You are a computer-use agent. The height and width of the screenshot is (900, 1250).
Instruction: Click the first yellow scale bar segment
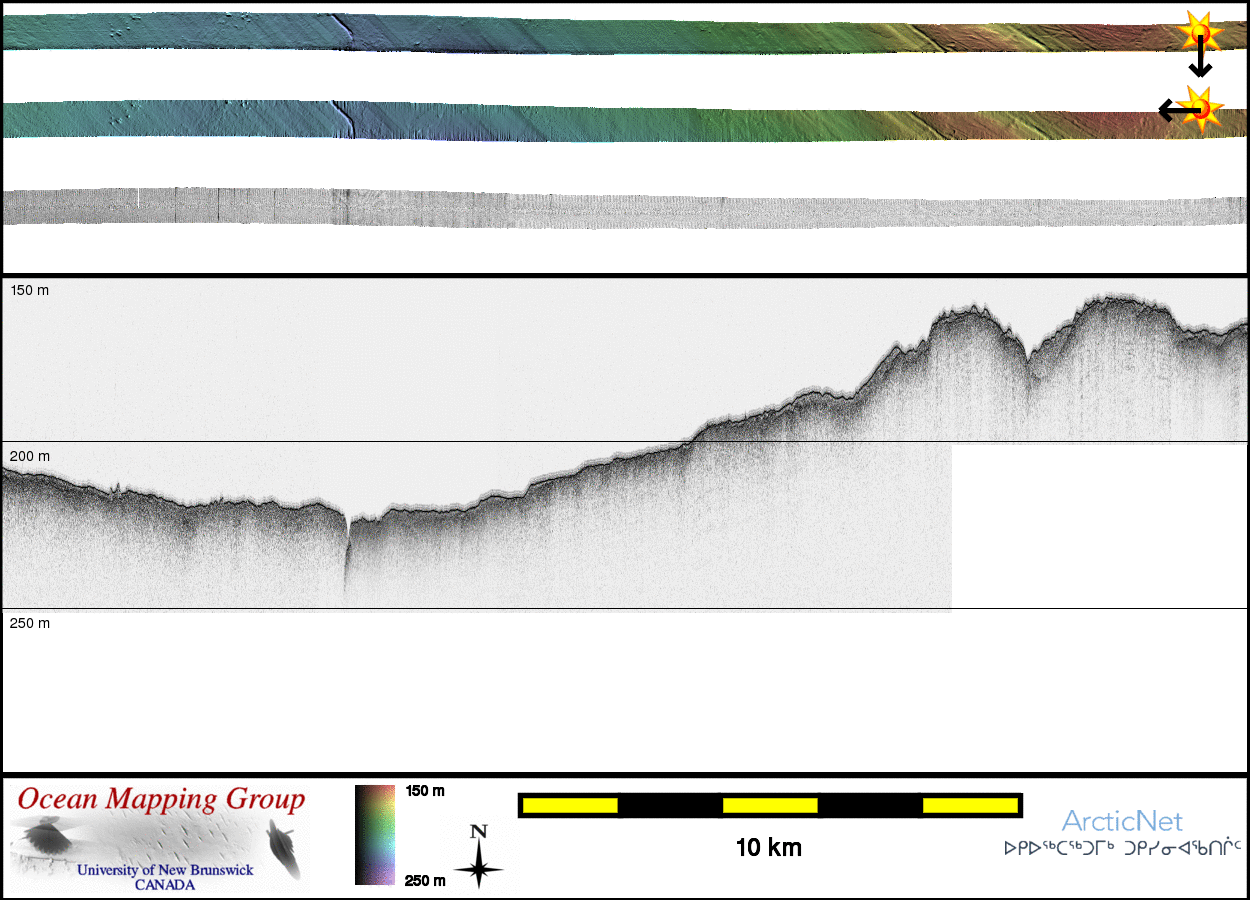pos(570,805)
